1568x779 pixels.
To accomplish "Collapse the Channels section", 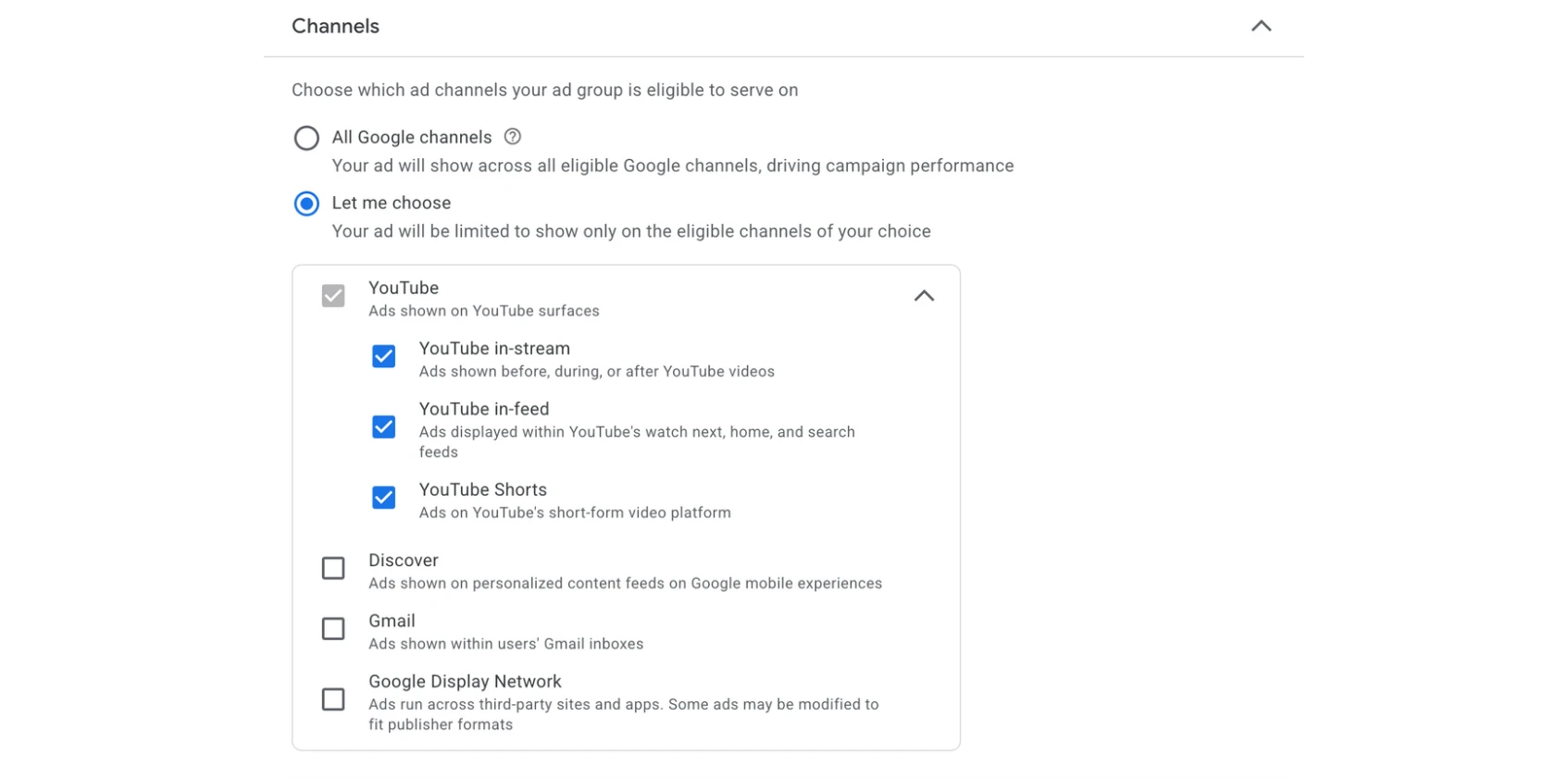I will click(x=1261, y=26).
